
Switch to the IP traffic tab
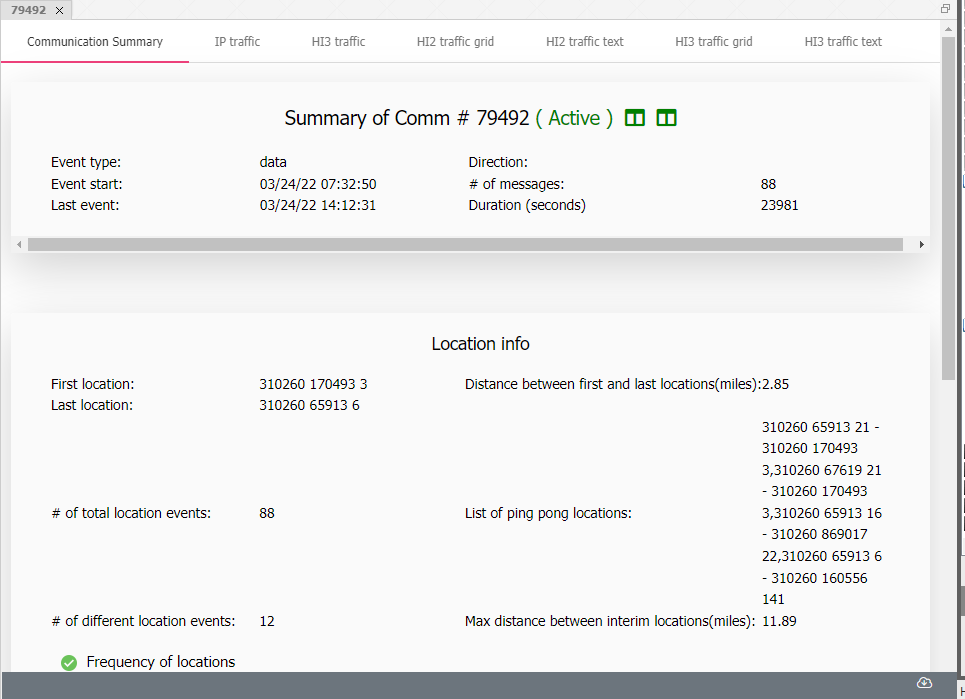click(x=237, y=42)
